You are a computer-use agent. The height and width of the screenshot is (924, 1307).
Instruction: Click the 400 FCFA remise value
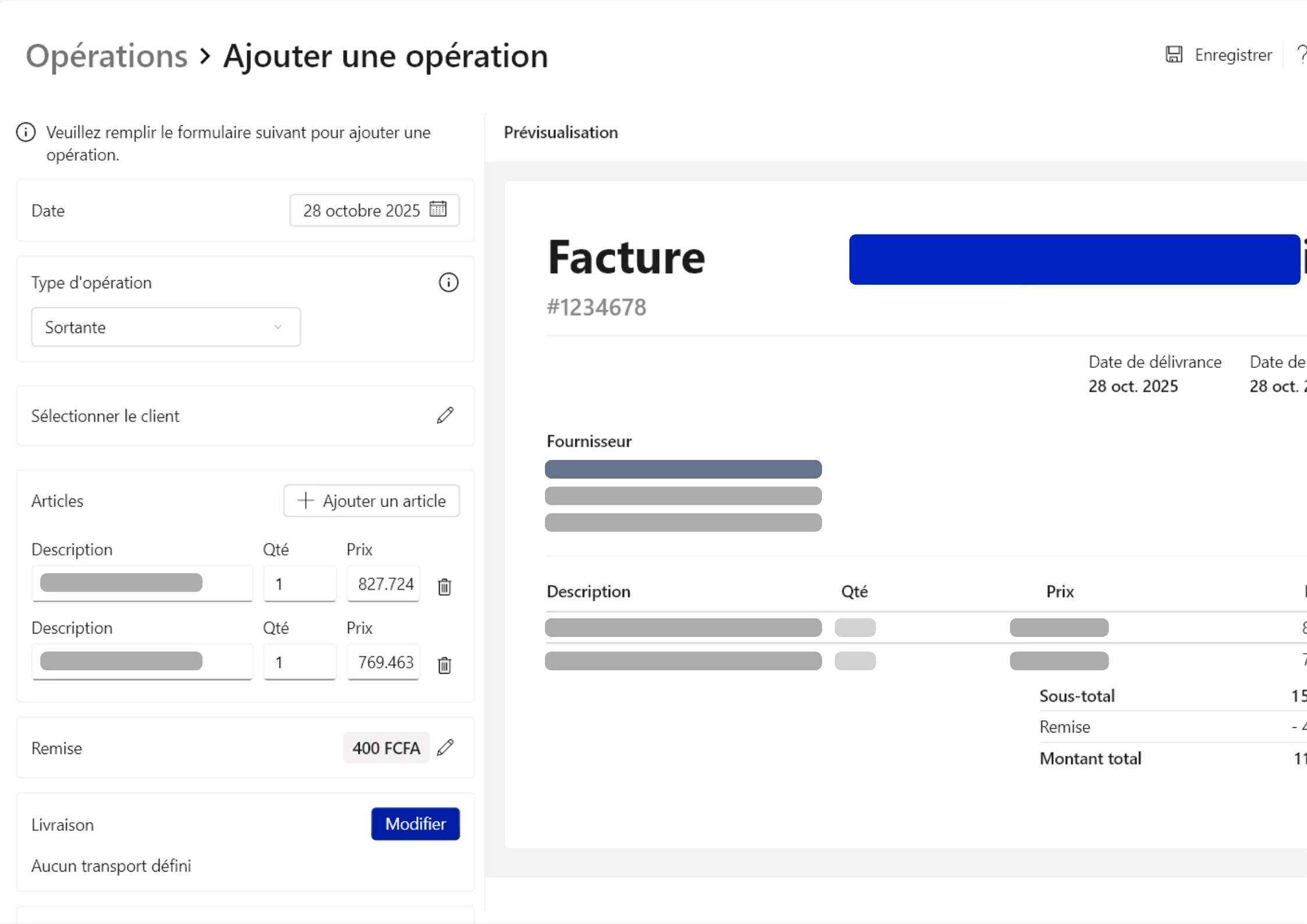[x=386, y=748]
